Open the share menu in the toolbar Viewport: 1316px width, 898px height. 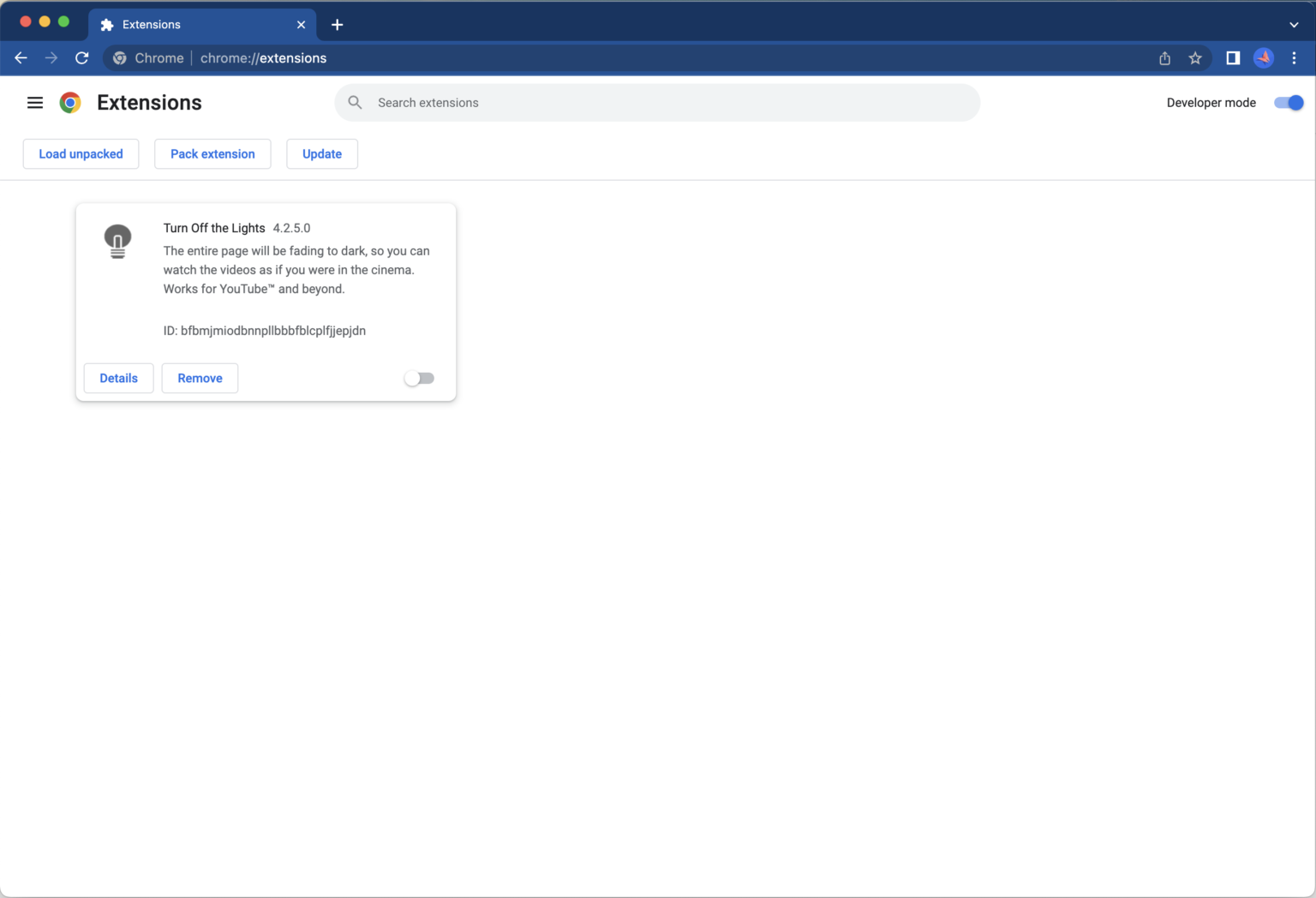tap(1164, 57)
